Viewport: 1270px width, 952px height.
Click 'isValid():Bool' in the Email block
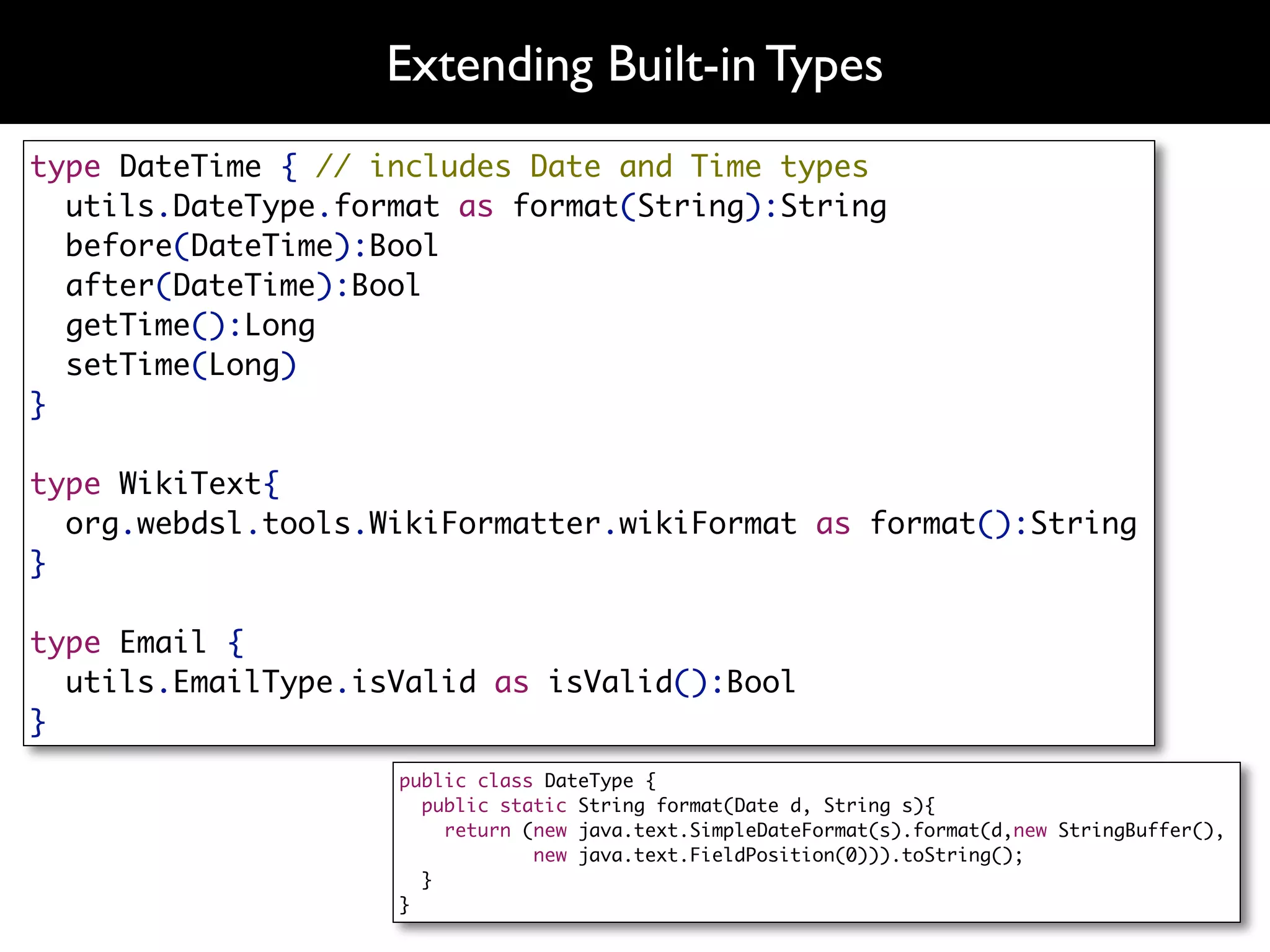[672, 683]
